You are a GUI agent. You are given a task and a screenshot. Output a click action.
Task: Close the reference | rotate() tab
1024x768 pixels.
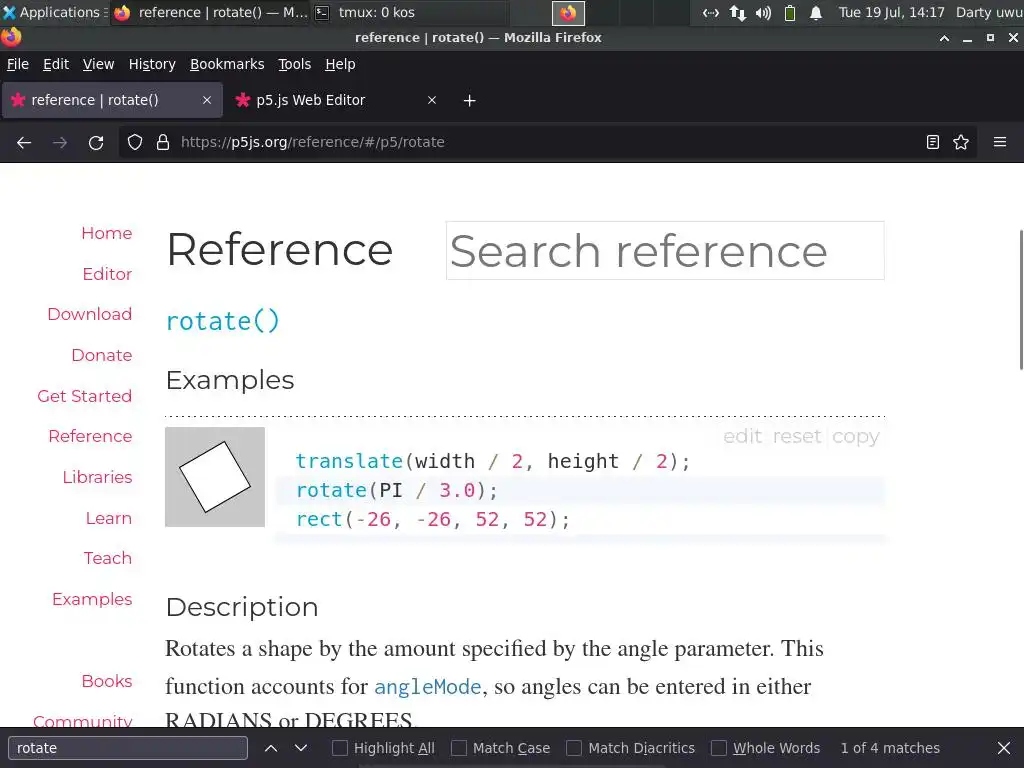tap(207, 100)
